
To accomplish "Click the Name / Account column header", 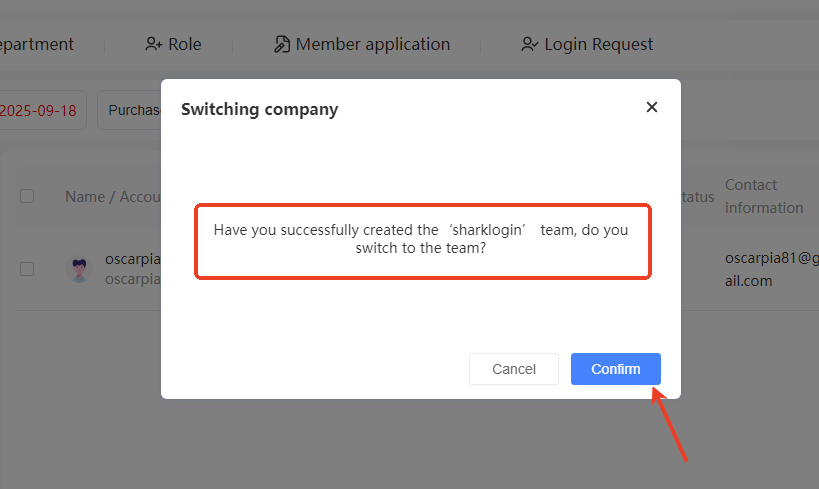I will click(112, 197).
